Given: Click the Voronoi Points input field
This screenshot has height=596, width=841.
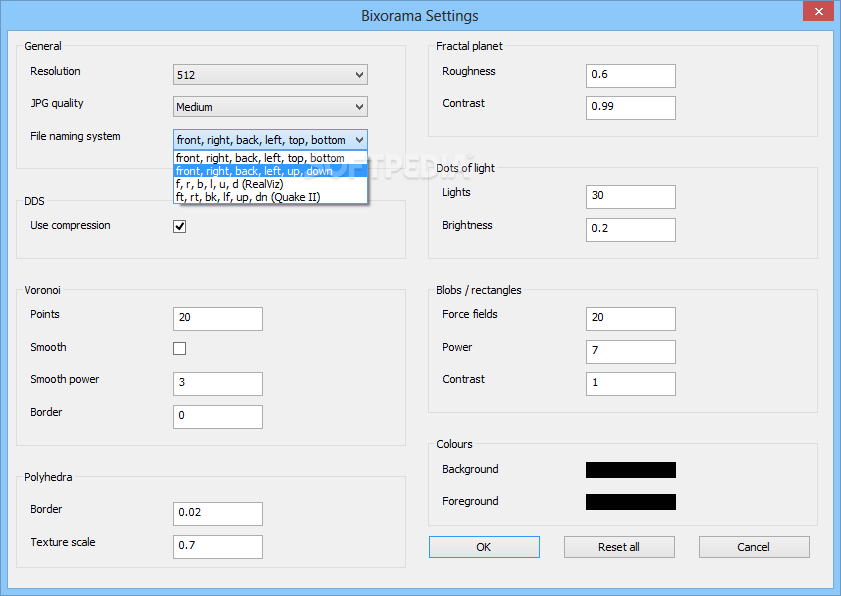Looking at the screenshot, I should coord(218,319).
